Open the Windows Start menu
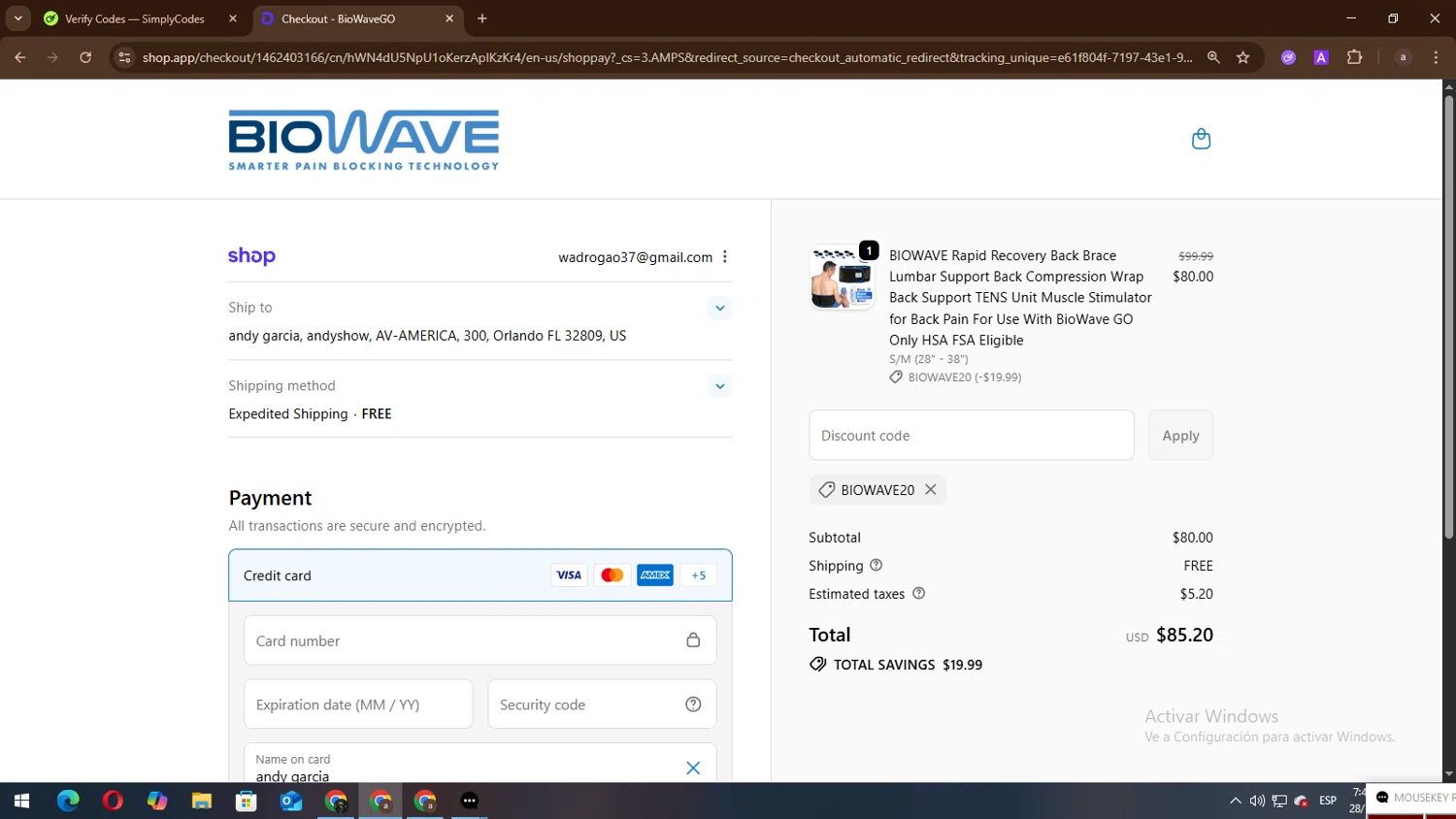The width and height of the screenshot is (1456, 819). 21,801
